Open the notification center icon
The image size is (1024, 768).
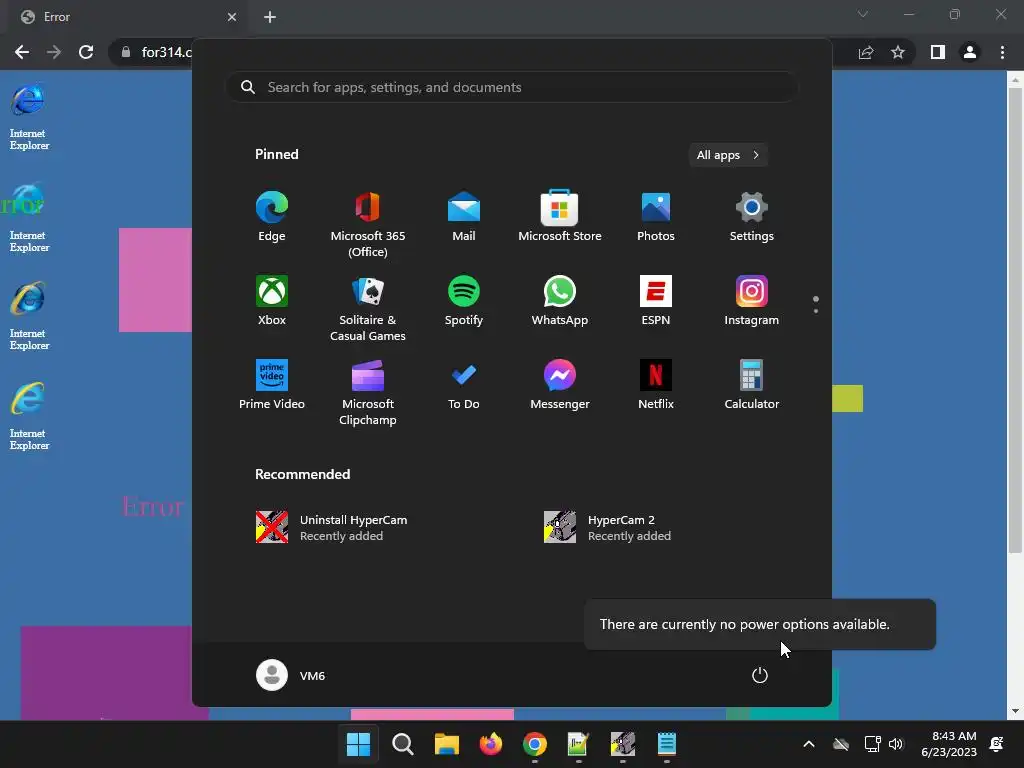(997, 744)
